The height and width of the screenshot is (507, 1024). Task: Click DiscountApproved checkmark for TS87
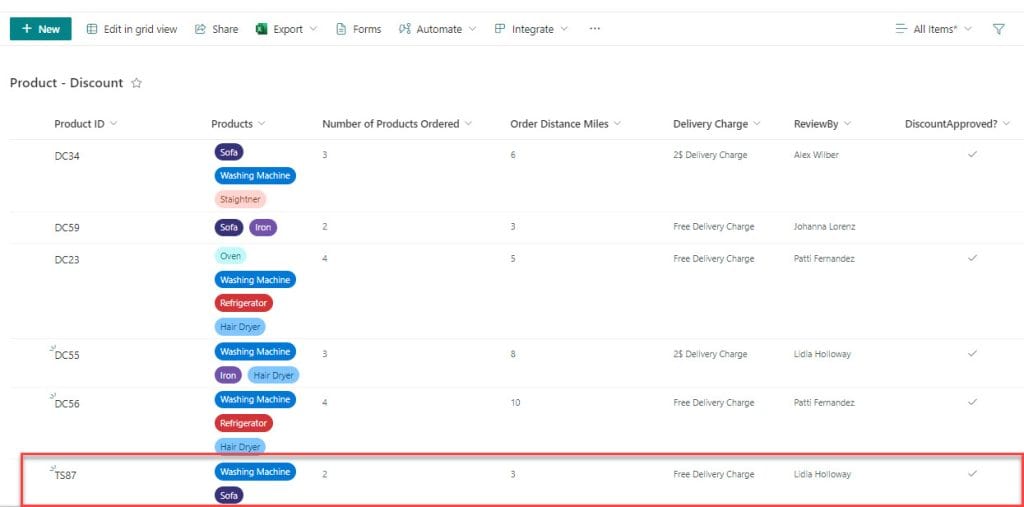pyautogui.click(x=972, y=474)
